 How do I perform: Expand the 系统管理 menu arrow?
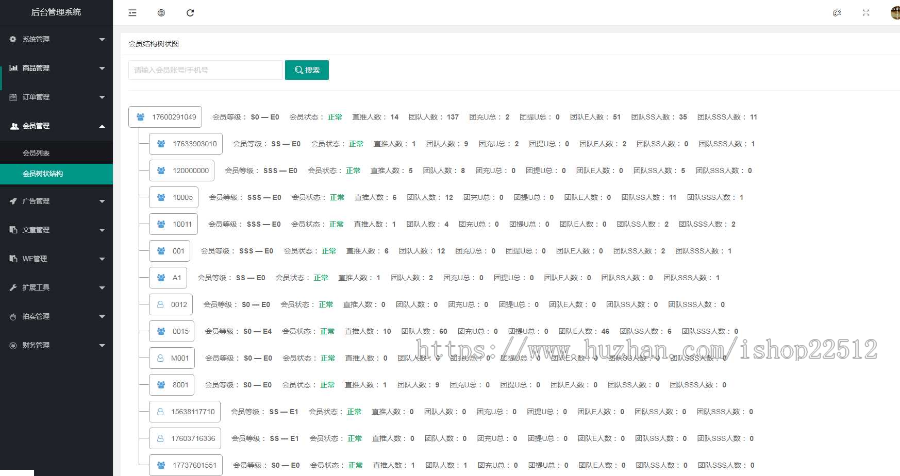[x=102, y=40]
